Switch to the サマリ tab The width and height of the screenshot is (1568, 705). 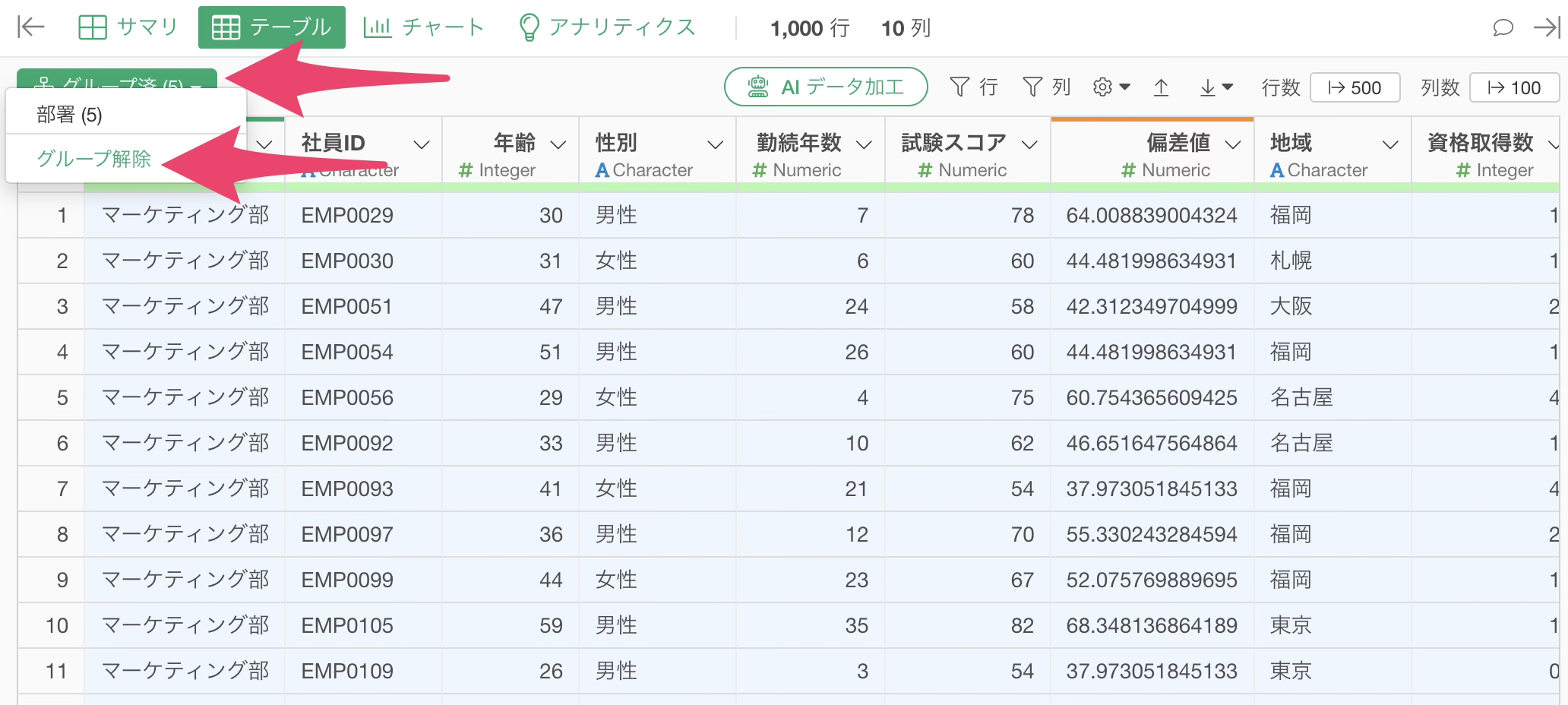(128, 28)
